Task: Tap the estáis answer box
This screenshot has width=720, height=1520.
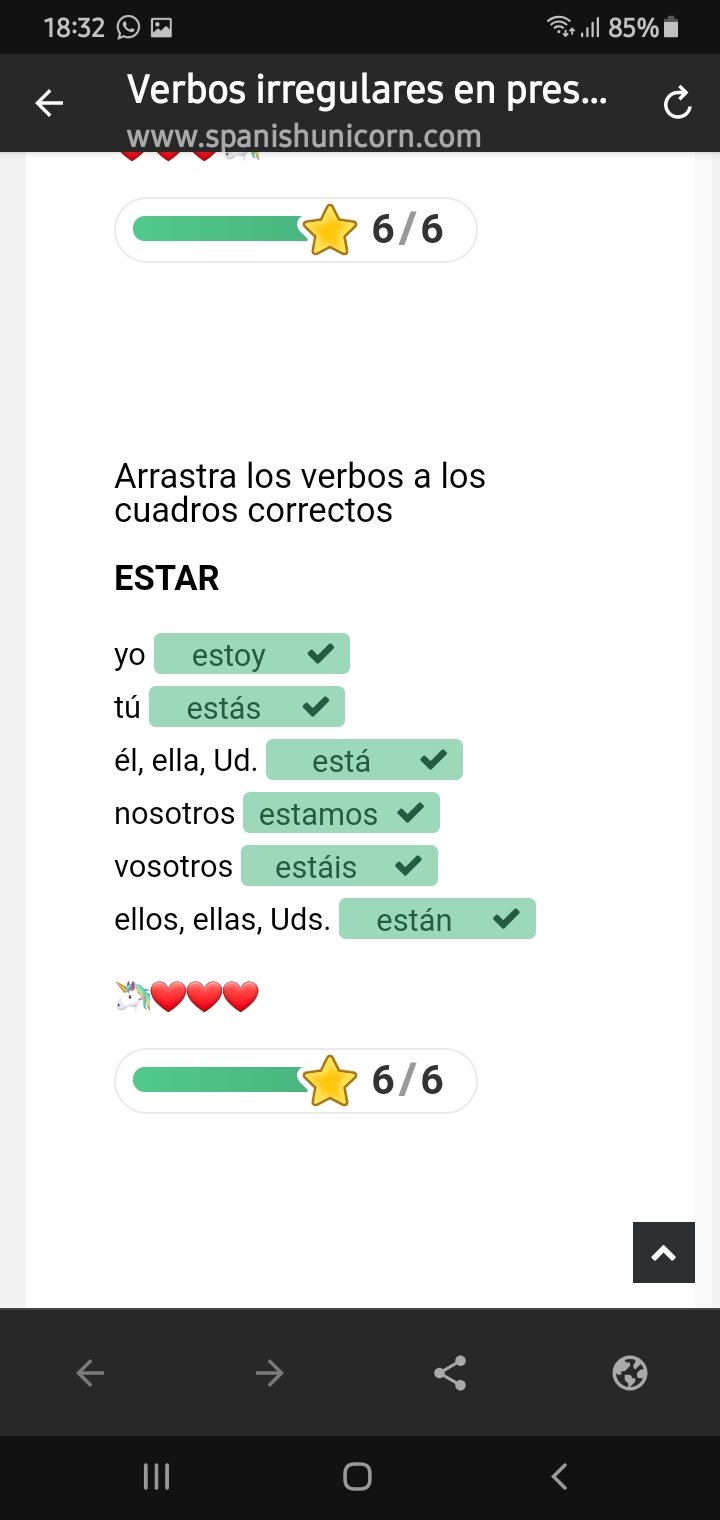Action: [x=339, y=866]
